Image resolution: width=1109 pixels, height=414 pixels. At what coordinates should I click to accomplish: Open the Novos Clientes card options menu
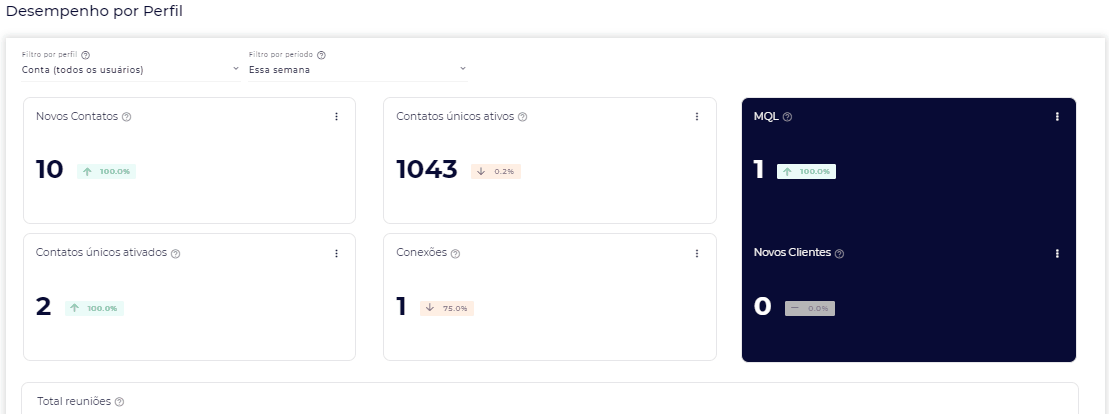tap(1057, 254)
